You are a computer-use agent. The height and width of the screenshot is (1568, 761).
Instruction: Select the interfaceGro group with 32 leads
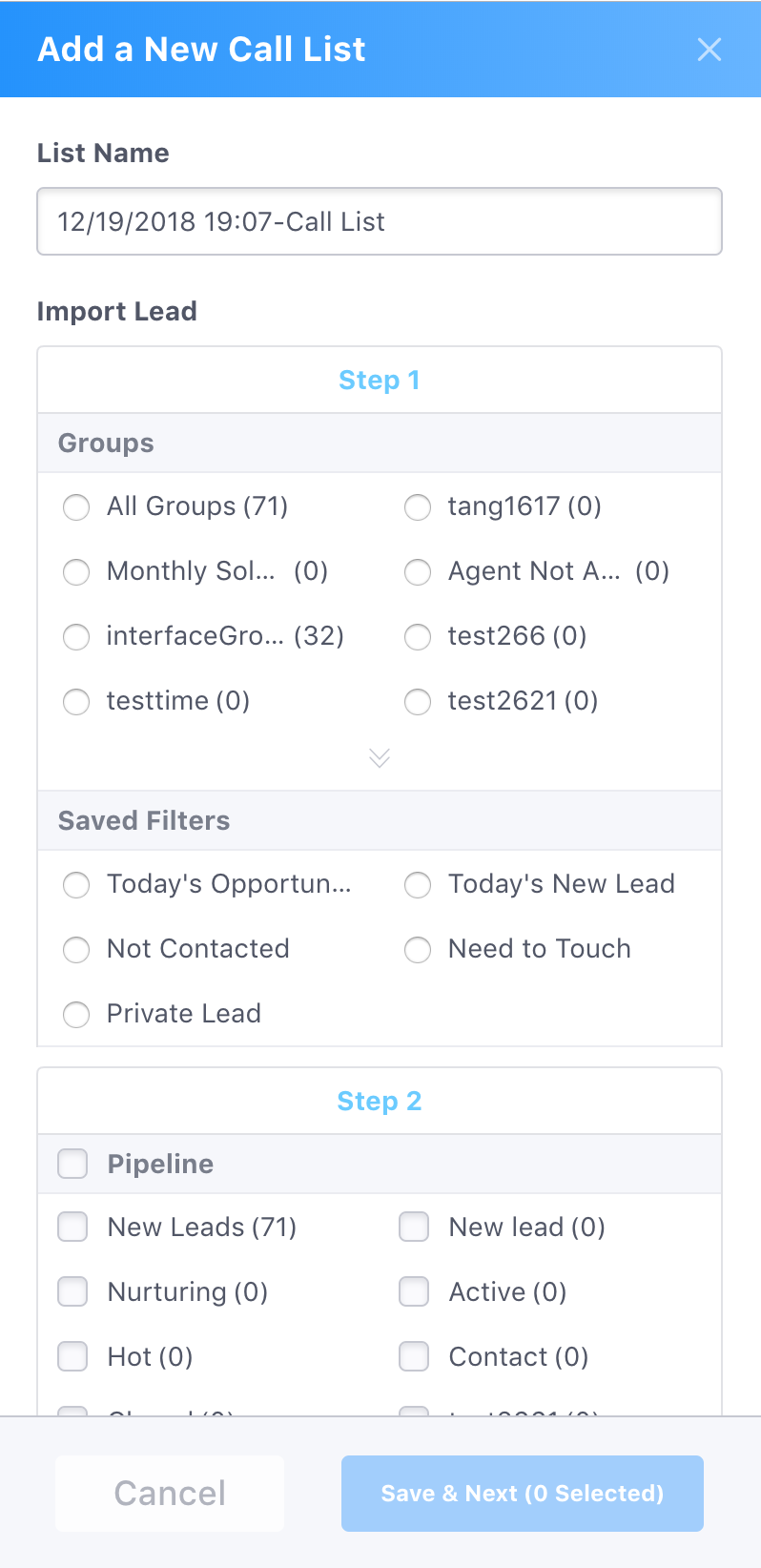click(76, 637)
